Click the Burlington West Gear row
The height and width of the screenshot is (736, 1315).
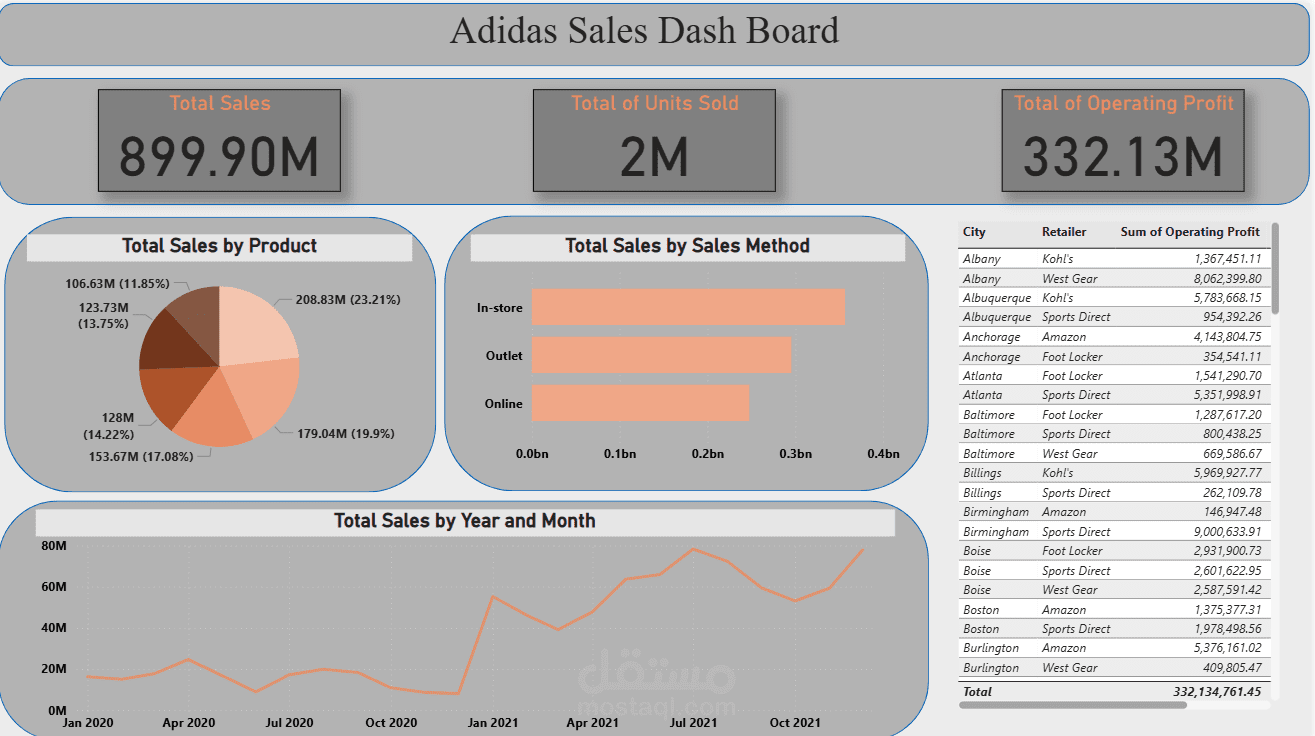point(1113,668)
